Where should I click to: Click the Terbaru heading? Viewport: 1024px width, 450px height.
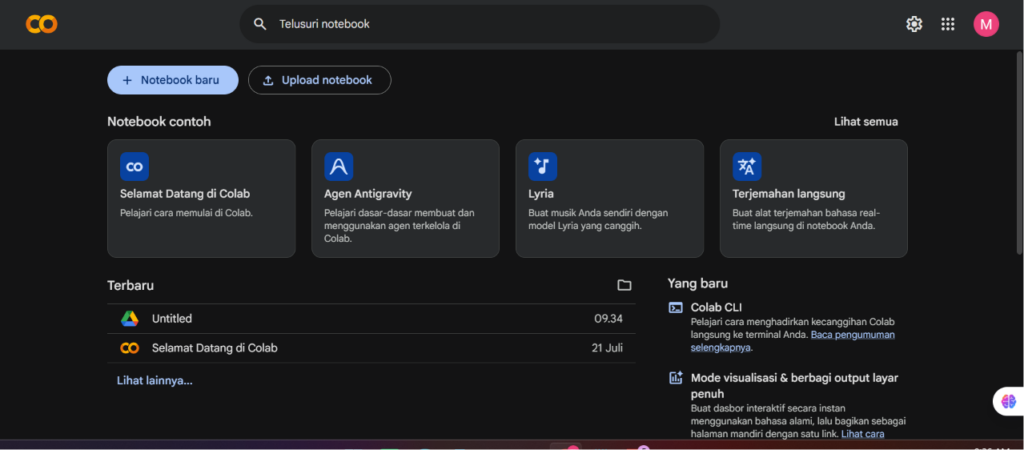pos(131,285)
